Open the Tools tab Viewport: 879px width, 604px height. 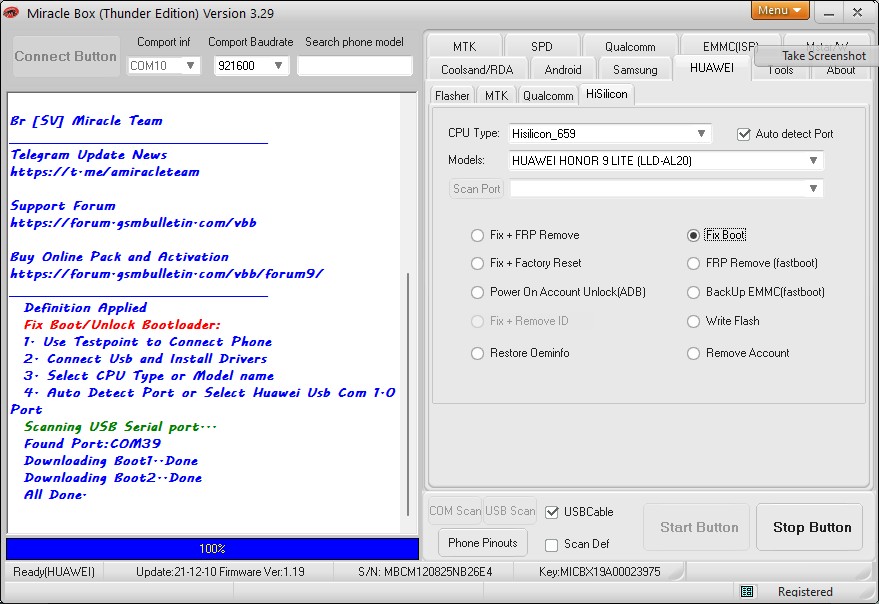click(780, 71)
